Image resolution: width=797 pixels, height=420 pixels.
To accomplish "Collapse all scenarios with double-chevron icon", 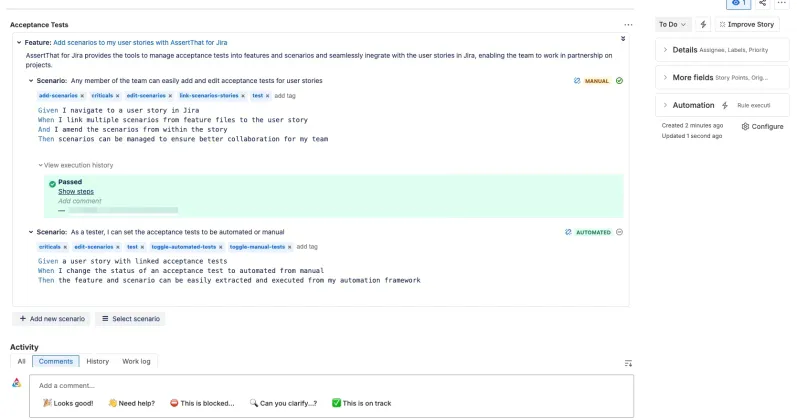I will coord(623,39).
